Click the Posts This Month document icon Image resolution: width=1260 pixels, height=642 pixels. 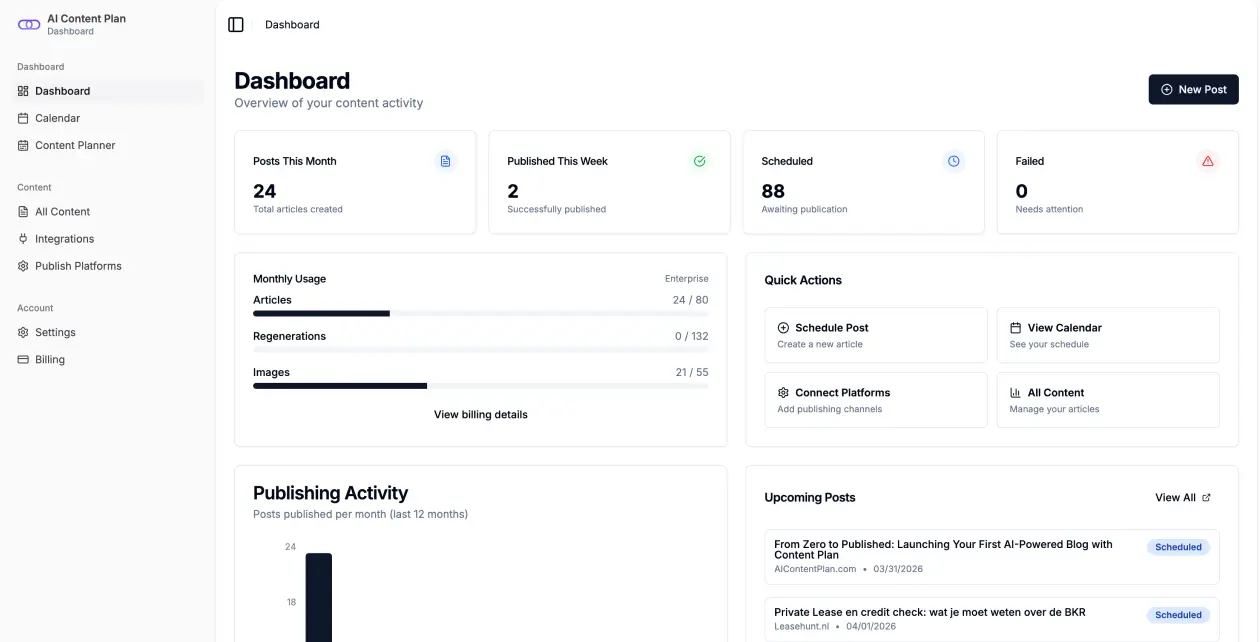tap(446, 161)
